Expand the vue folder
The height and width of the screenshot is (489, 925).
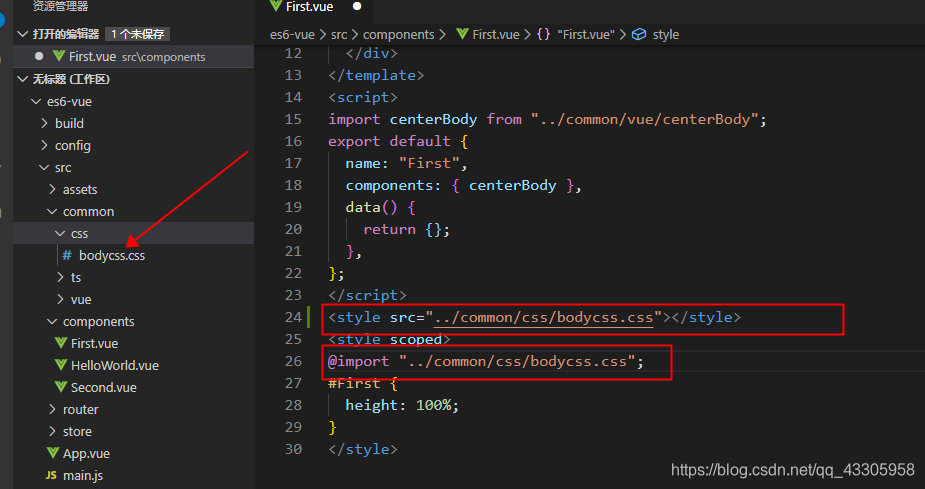click(60, 299)
